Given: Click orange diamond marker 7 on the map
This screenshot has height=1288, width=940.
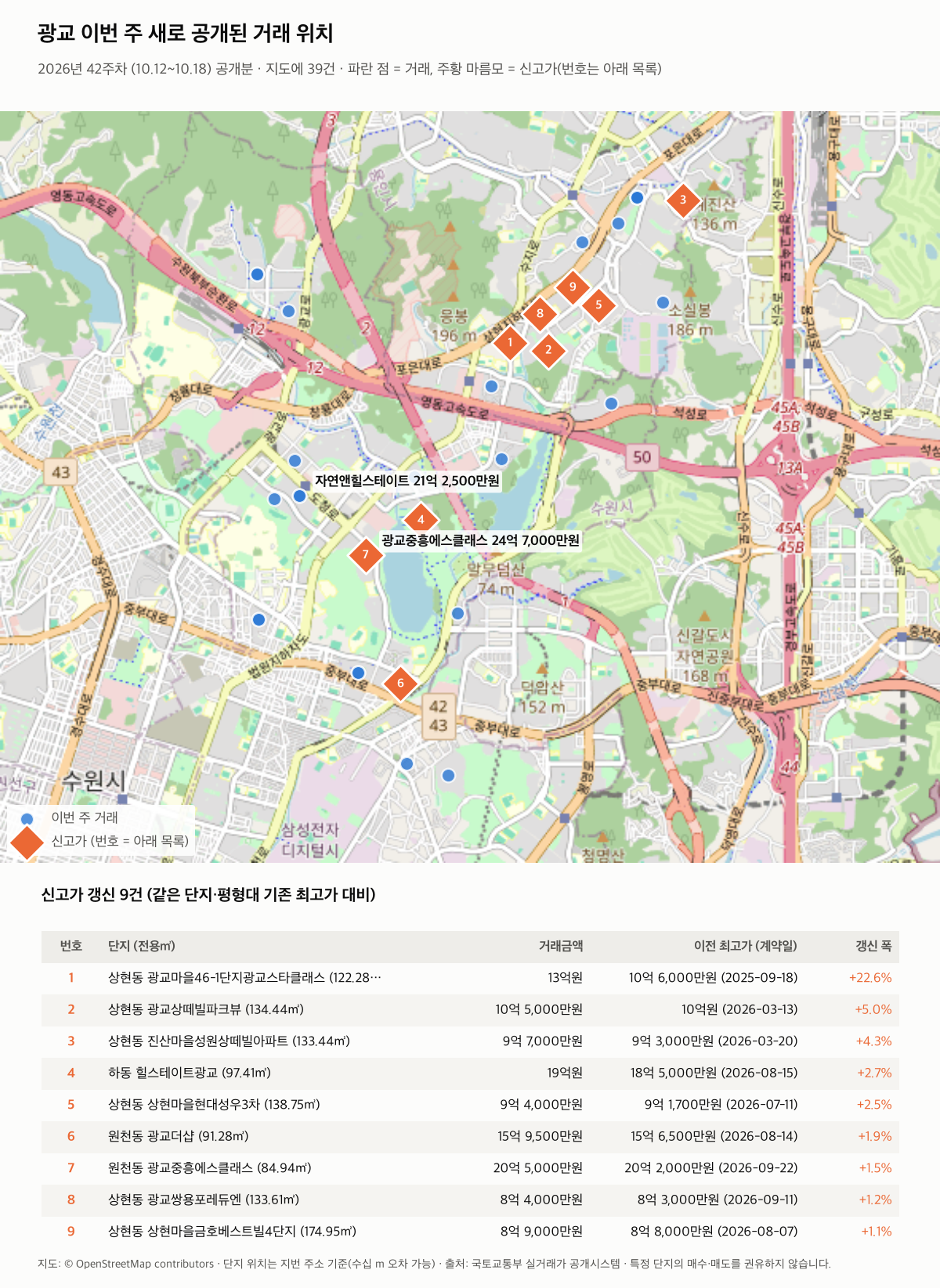Looking at the screenshot, I should click(365, 554).
